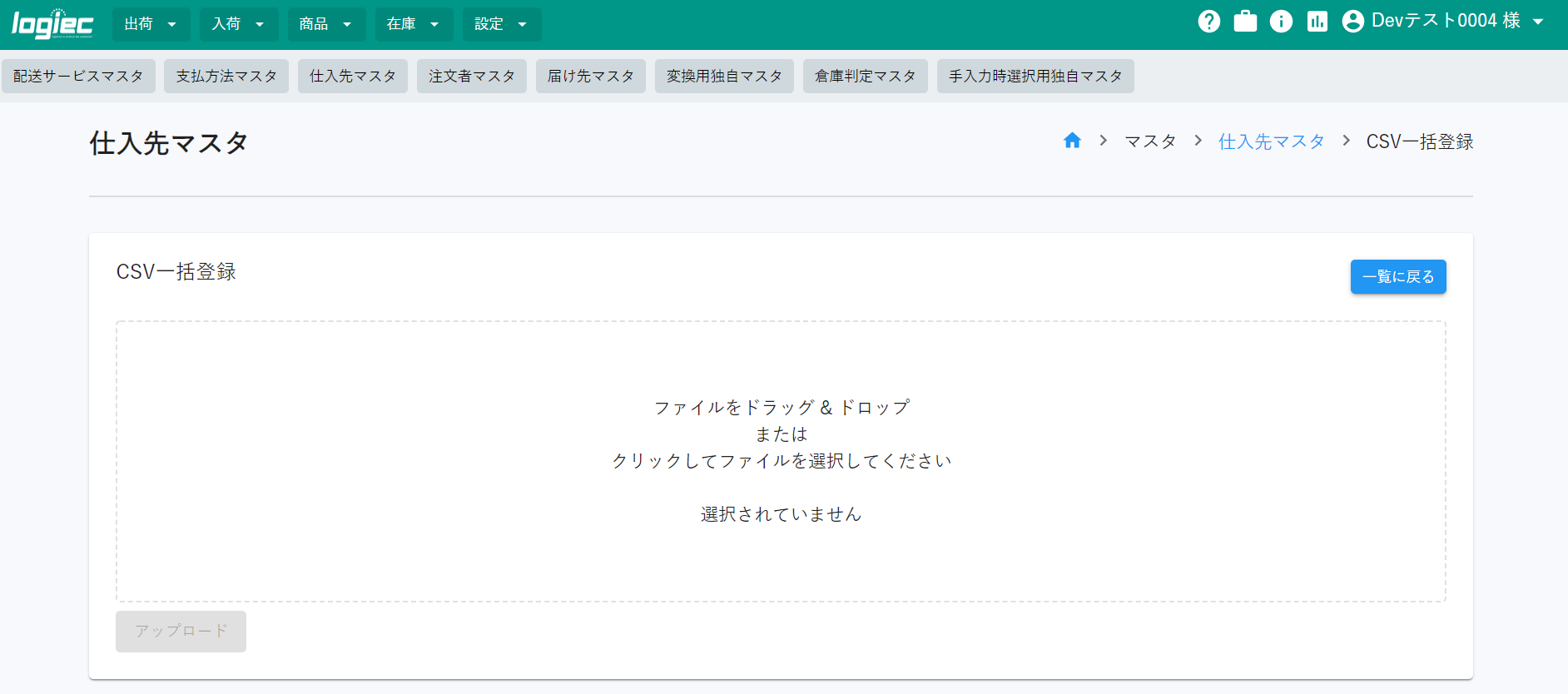Open the information icon
The image size is (1568, 694).
pos(1281,22)
